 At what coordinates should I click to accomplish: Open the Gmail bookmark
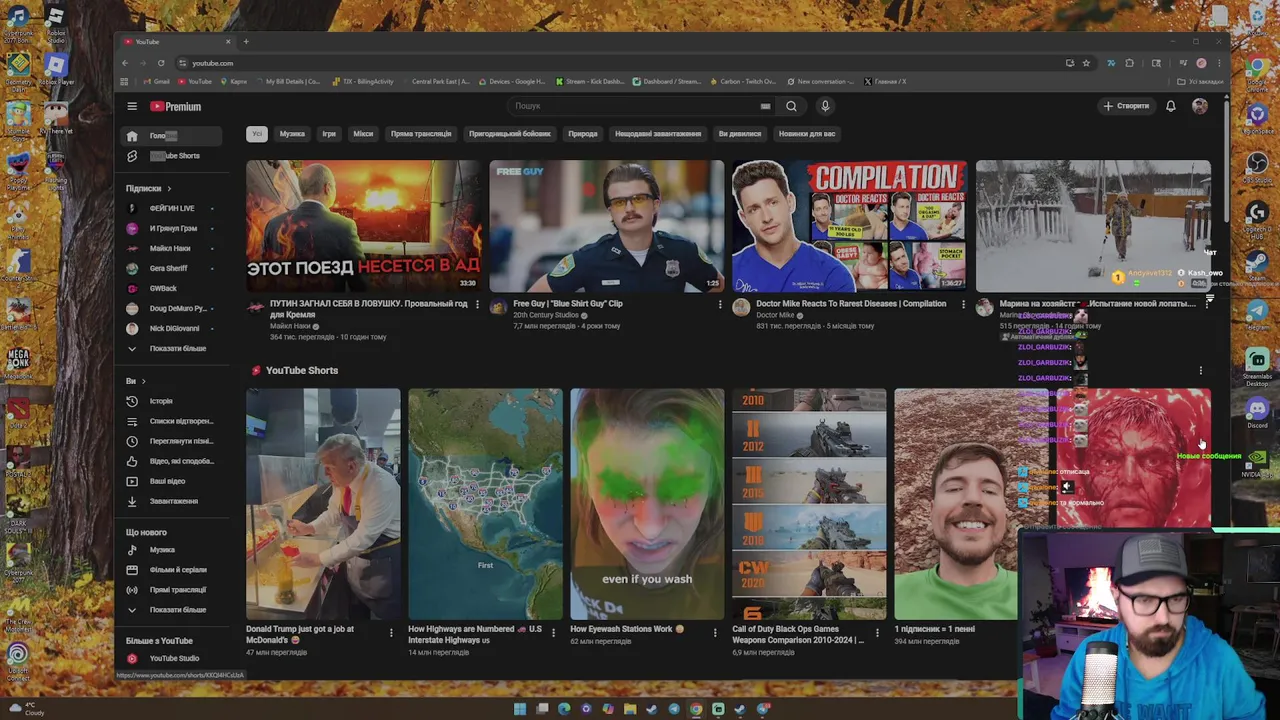(x=157, y=82)
